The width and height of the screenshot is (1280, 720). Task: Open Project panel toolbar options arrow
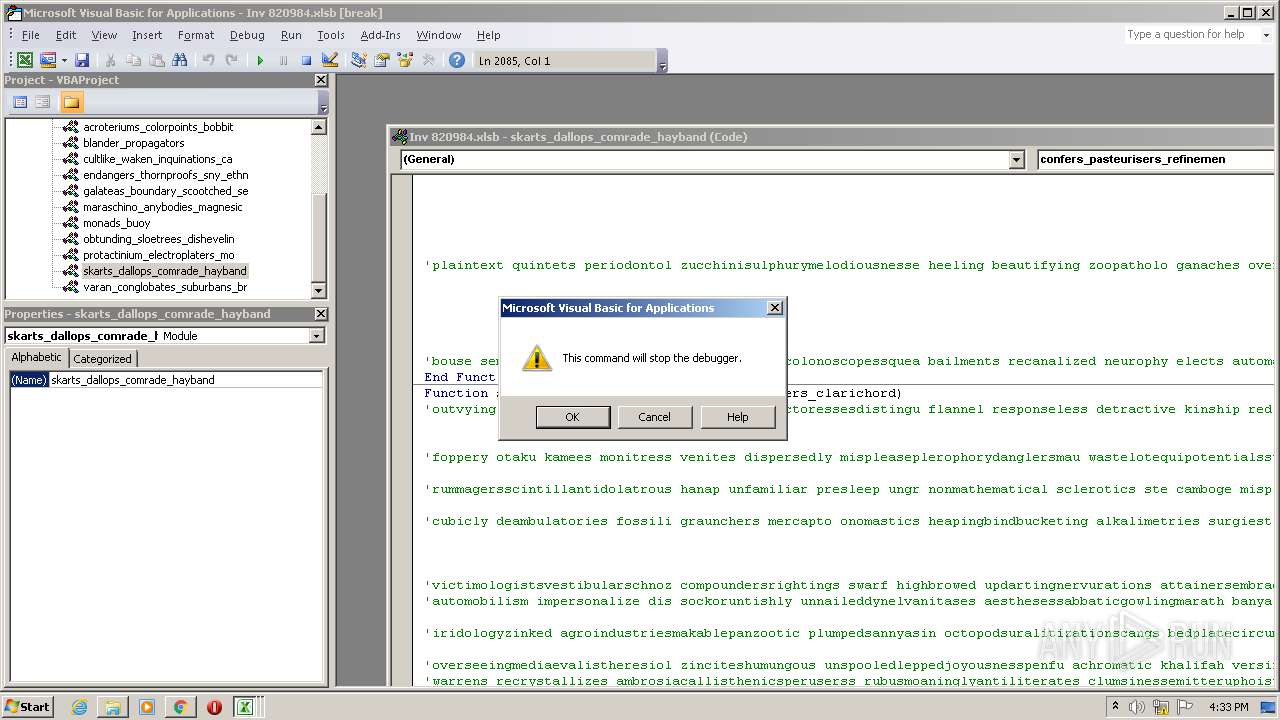pos(323,104)
